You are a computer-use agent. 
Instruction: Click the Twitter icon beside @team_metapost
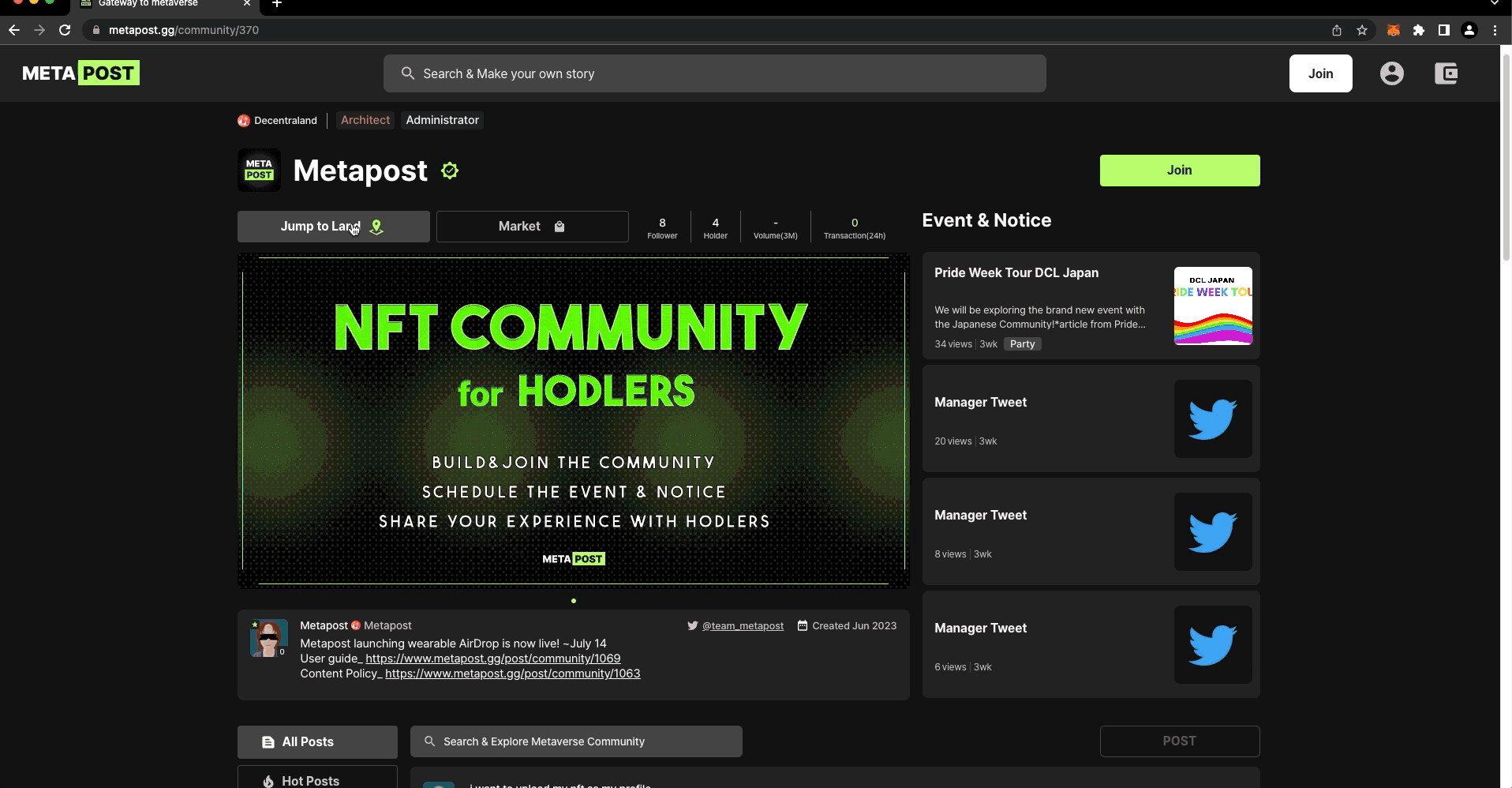point(692,625)
